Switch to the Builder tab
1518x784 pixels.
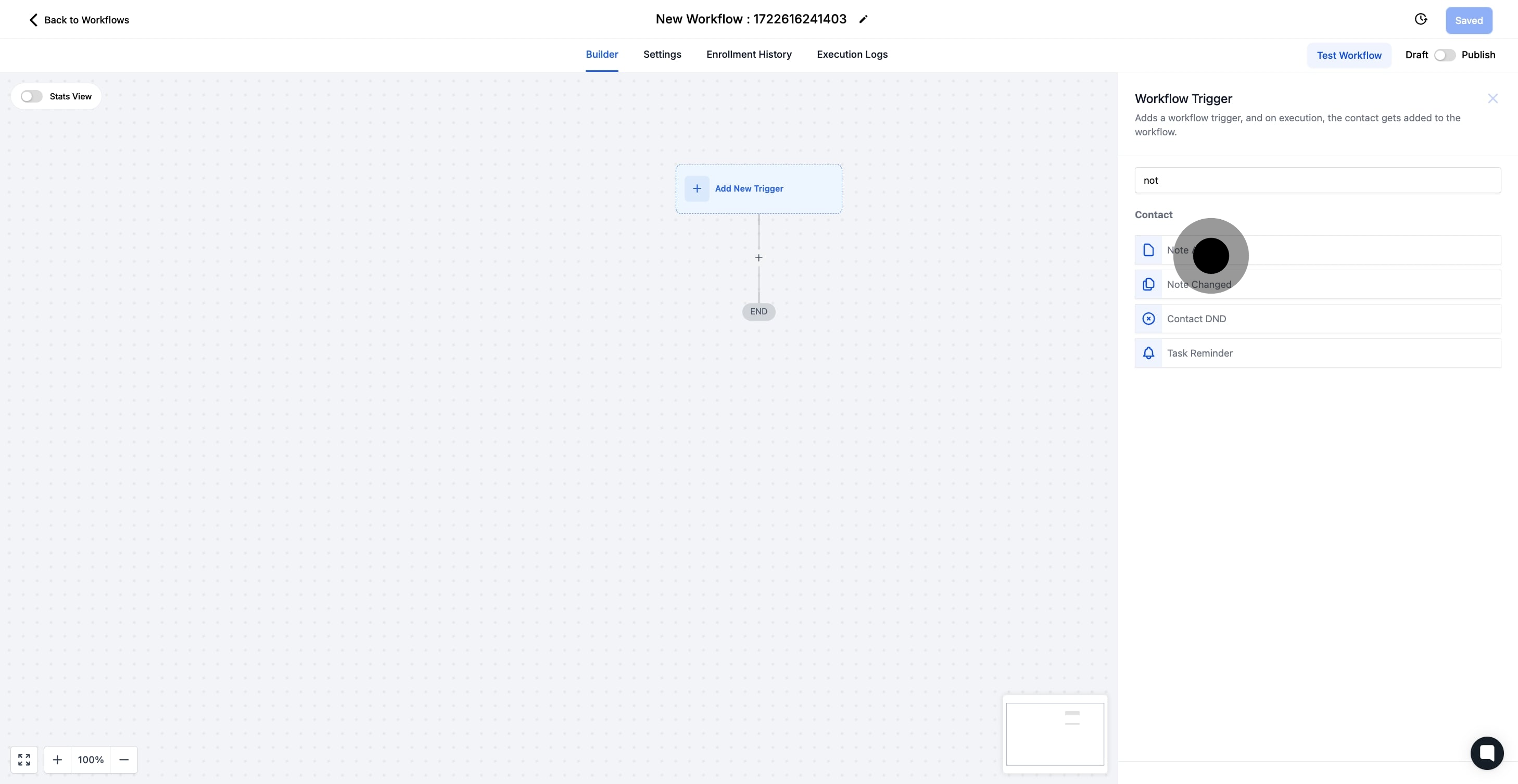click(602, 54)
